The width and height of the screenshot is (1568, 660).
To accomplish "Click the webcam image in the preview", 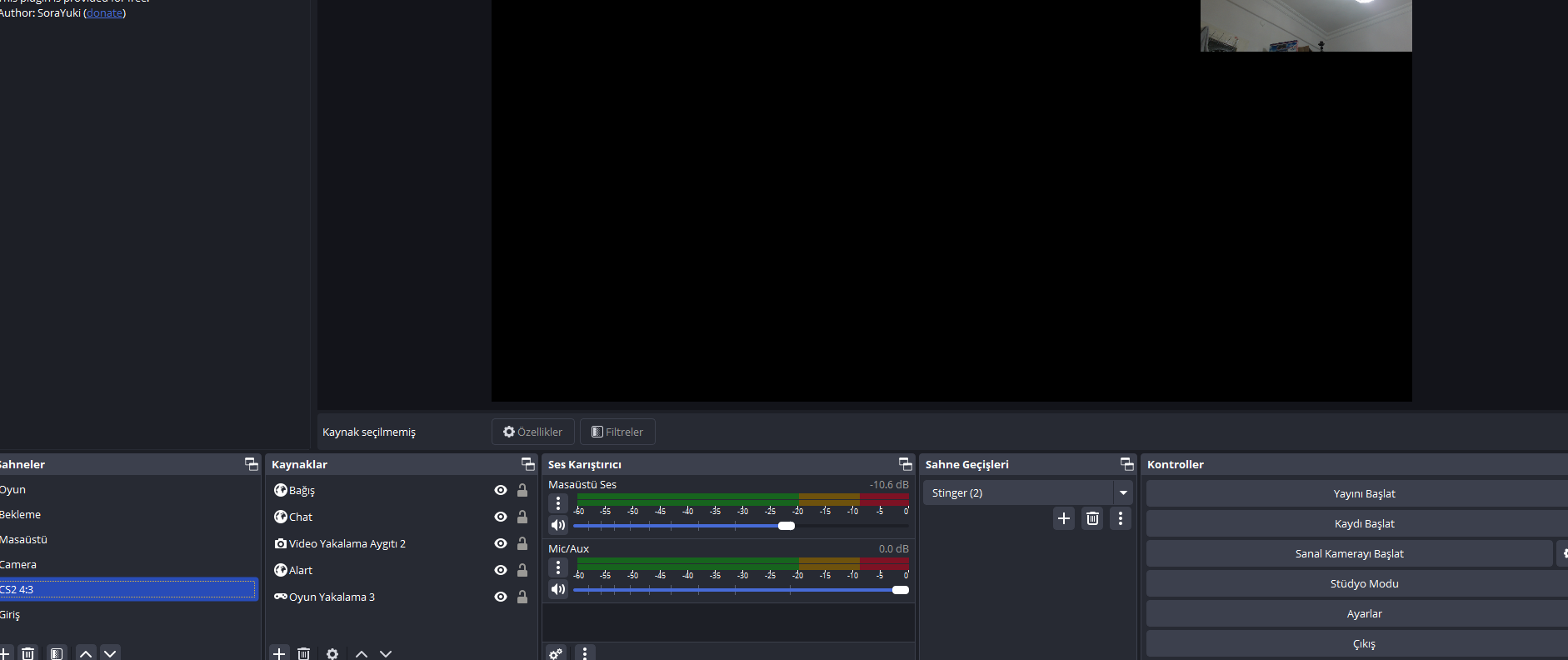I will tap(1306, 26).
